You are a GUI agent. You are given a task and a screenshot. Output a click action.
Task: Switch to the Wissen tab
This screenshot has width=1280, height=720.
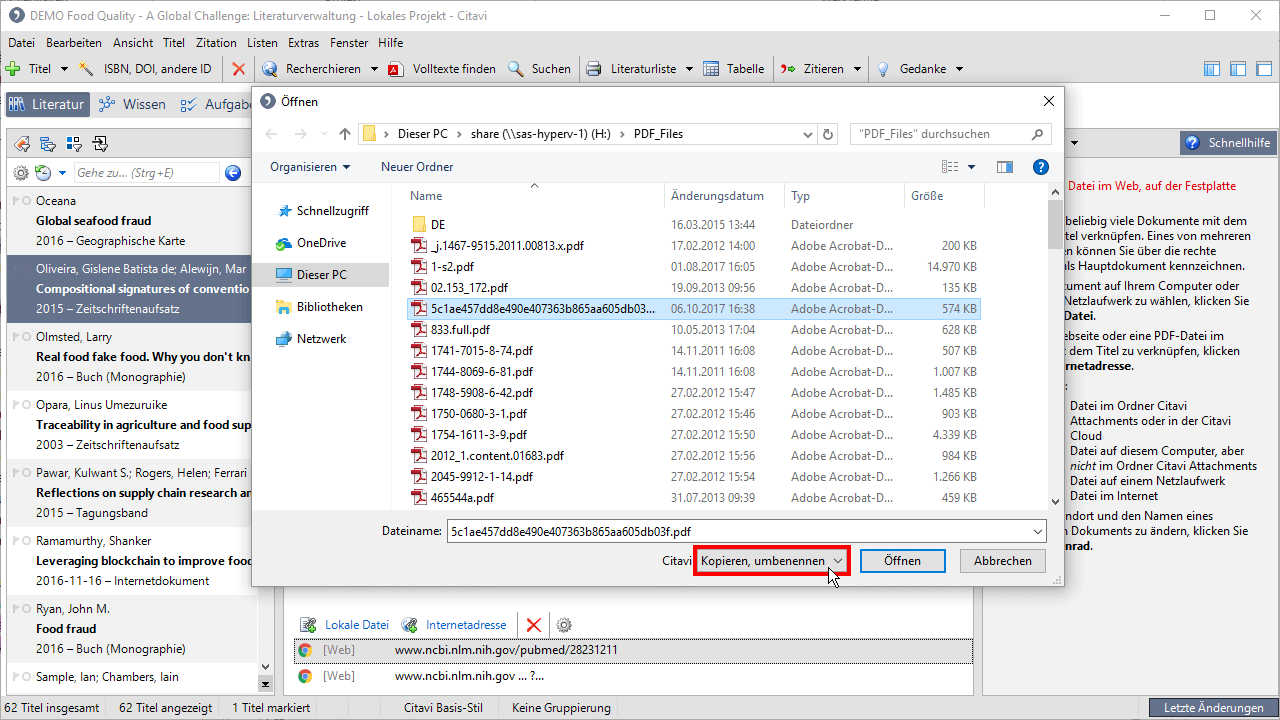[x=132, y=105]
